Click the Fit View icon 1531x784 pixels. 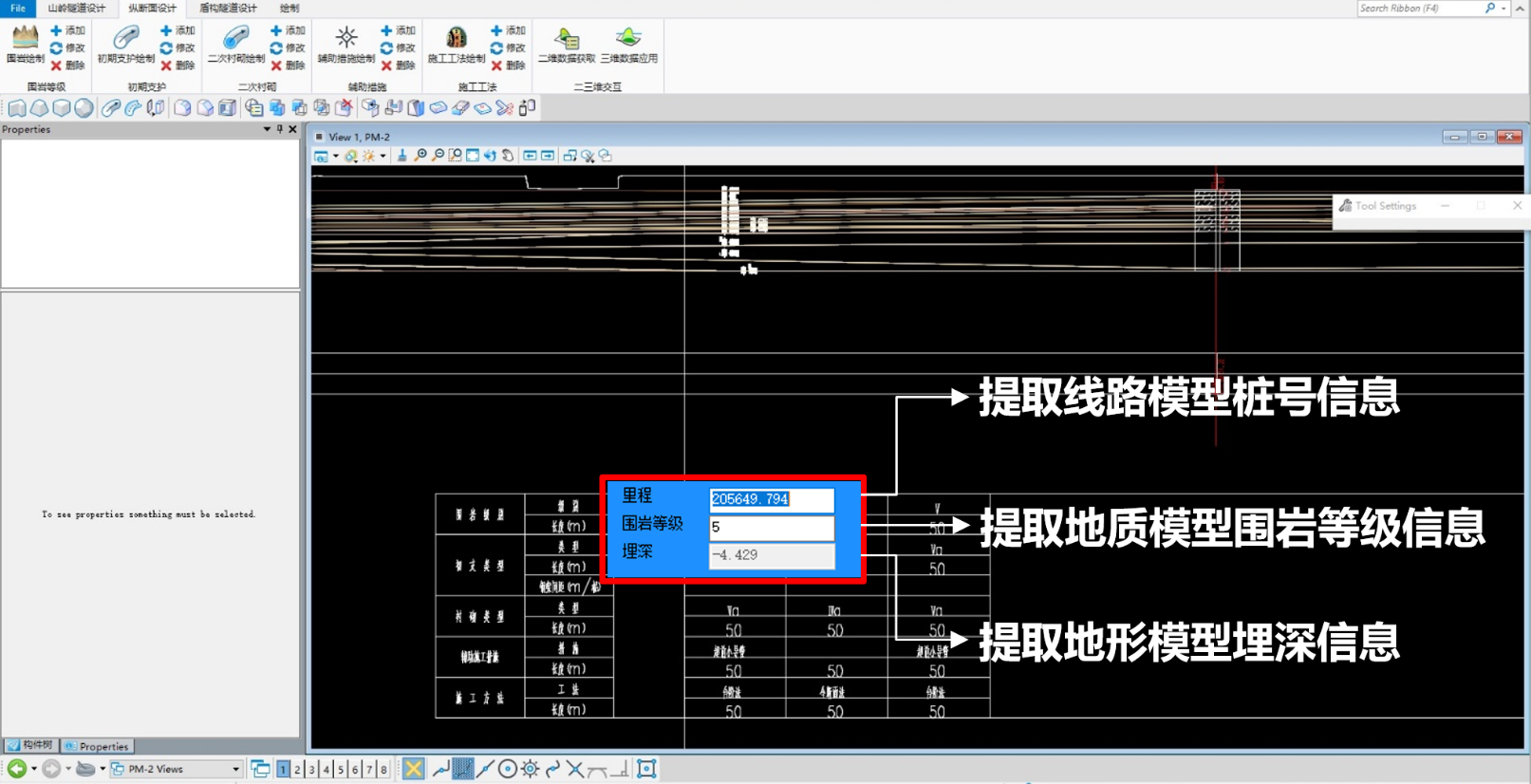(473, 156)
